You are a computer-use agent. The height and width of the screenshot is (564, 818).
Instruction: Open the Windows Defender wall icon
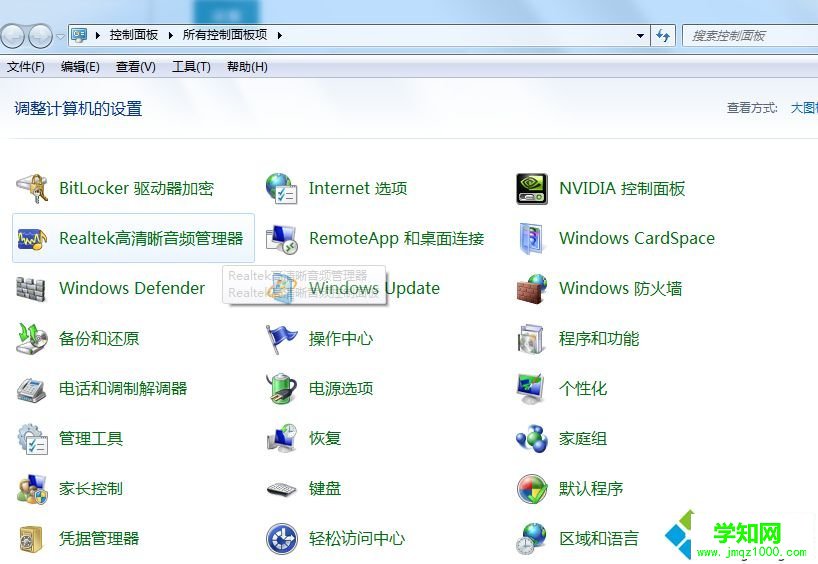tap(31, 289)
